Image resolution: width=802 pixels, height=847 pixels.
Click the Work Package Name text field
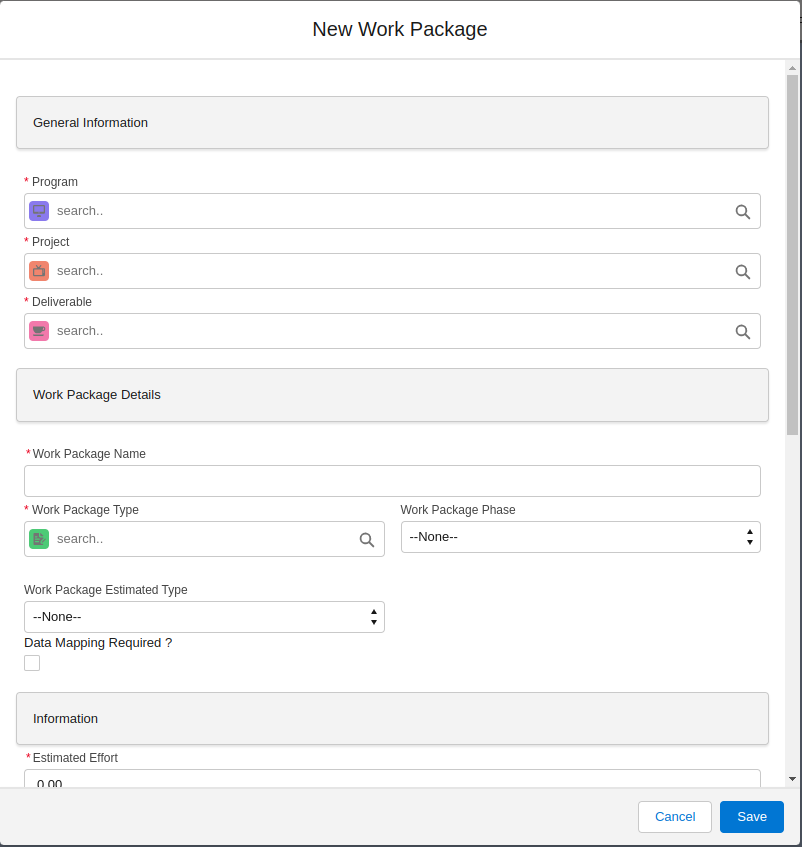pos(392,481)
